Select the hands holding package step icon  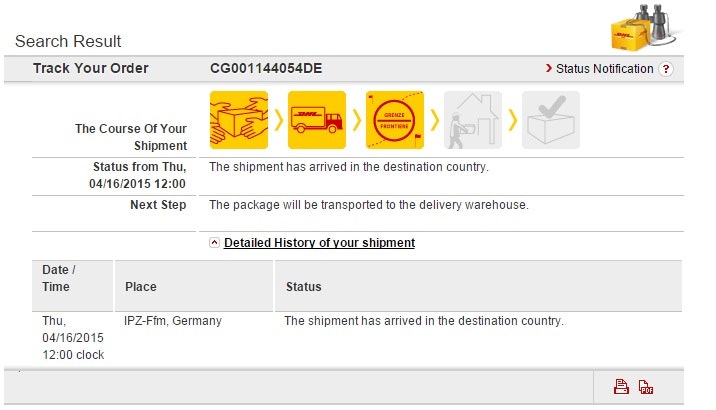click(239, 121)
